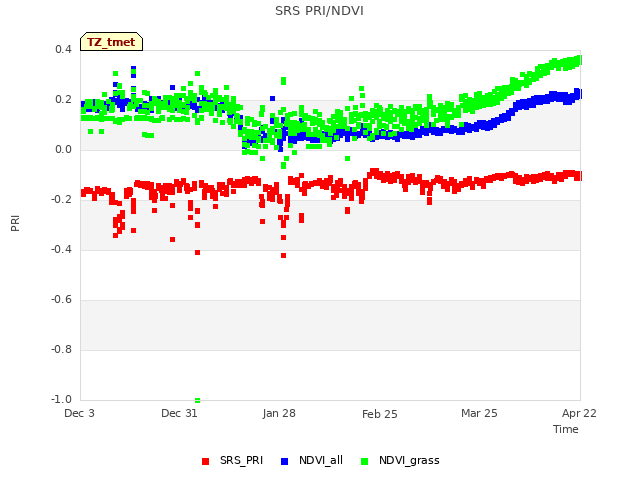The height and width of the screenshot is (480, 640).
Task: Click the green NDVI_grass legend swatch
Action: [x=364, y=461]
